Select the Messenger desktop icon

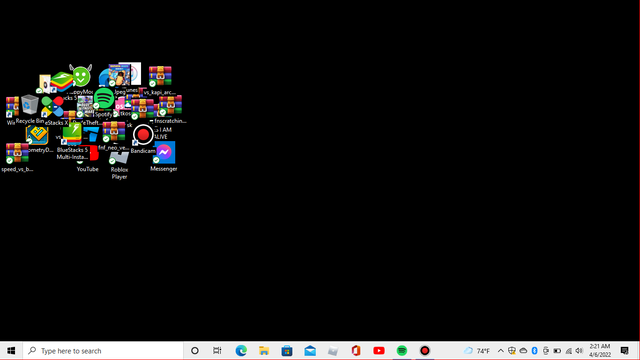tap(164, 152)
